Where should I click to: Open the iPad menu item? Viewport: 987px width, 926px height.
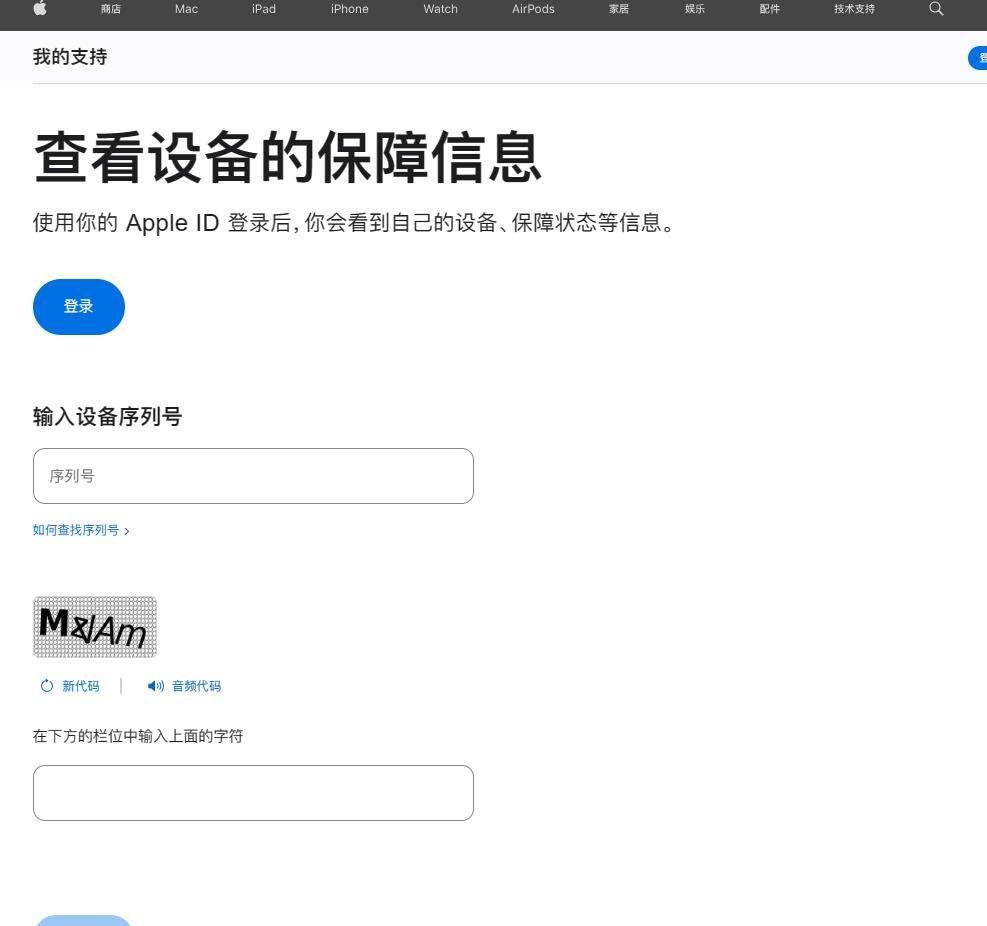[264, 9]
